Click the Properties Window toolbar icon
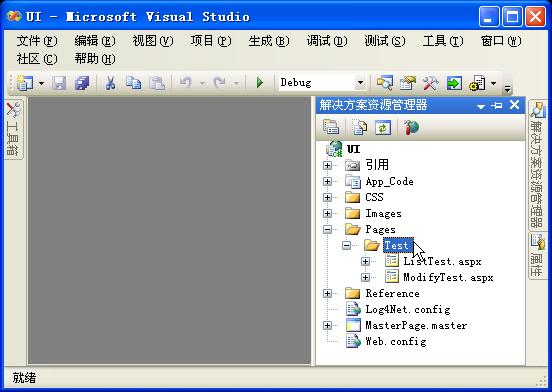 point(408,83)
